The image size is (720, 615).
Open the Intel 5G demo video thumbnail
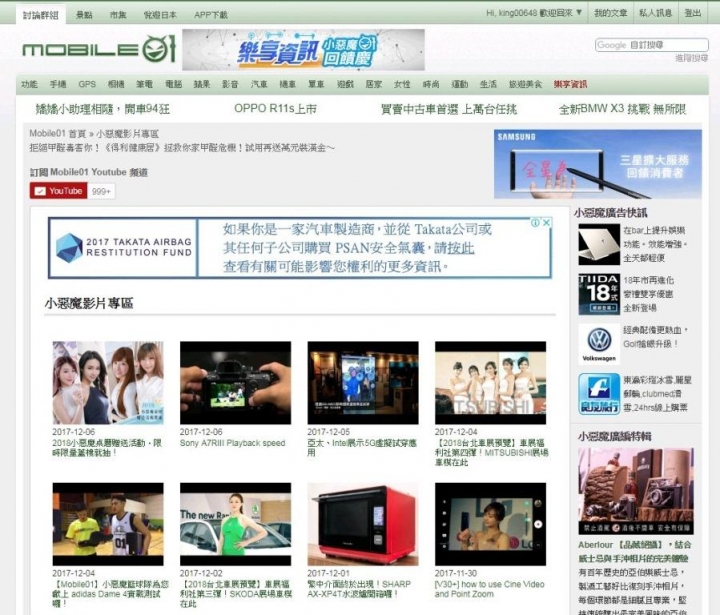[363, 383]
